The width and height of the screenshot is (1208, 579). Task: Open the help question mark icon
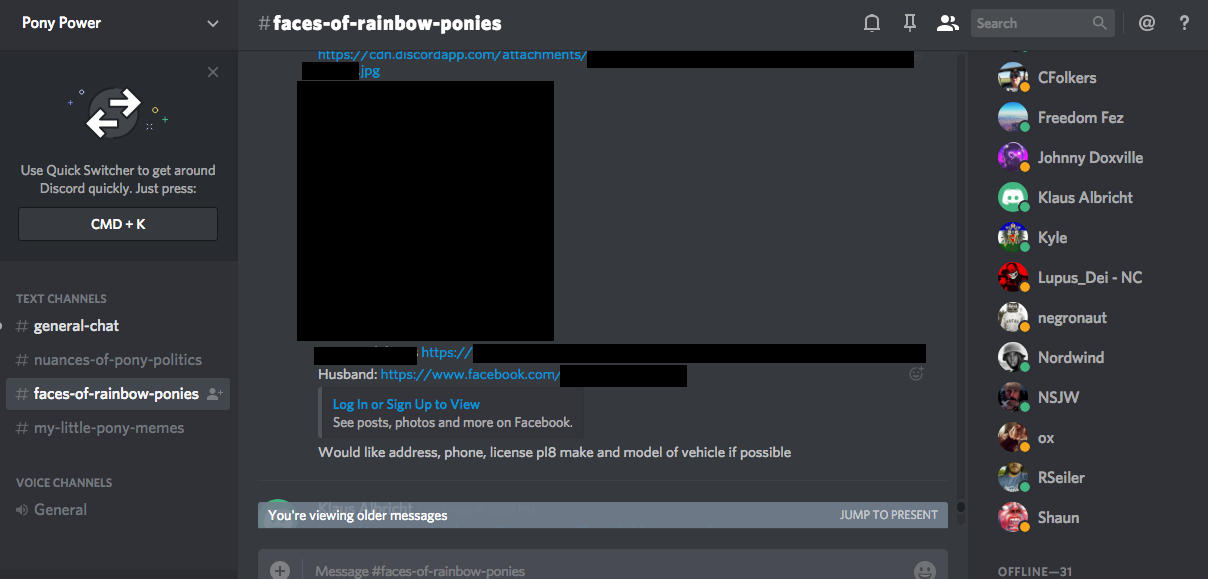coord(1184,23)
